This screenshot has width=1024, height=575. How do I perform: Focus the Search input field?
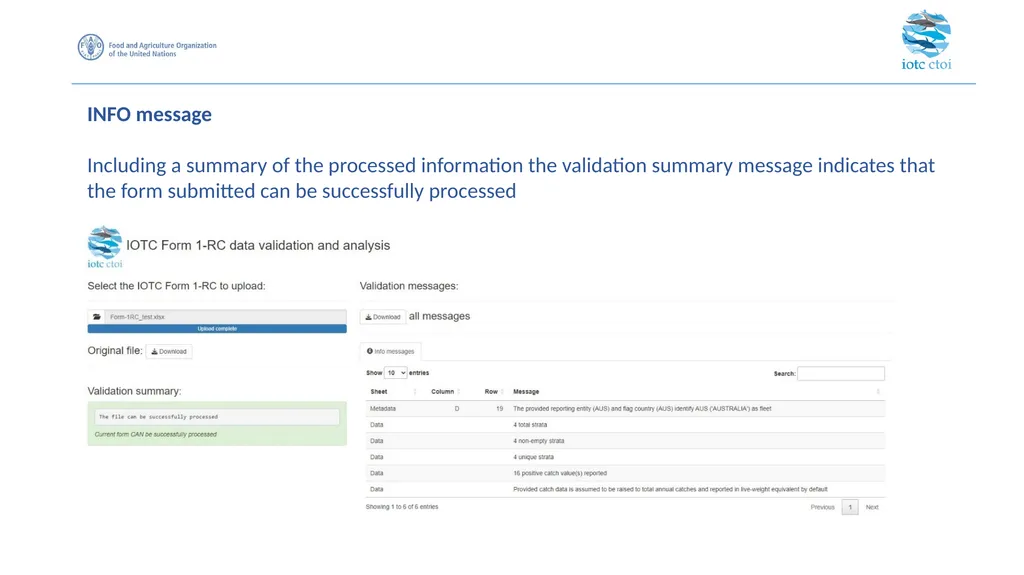point(840,374)
